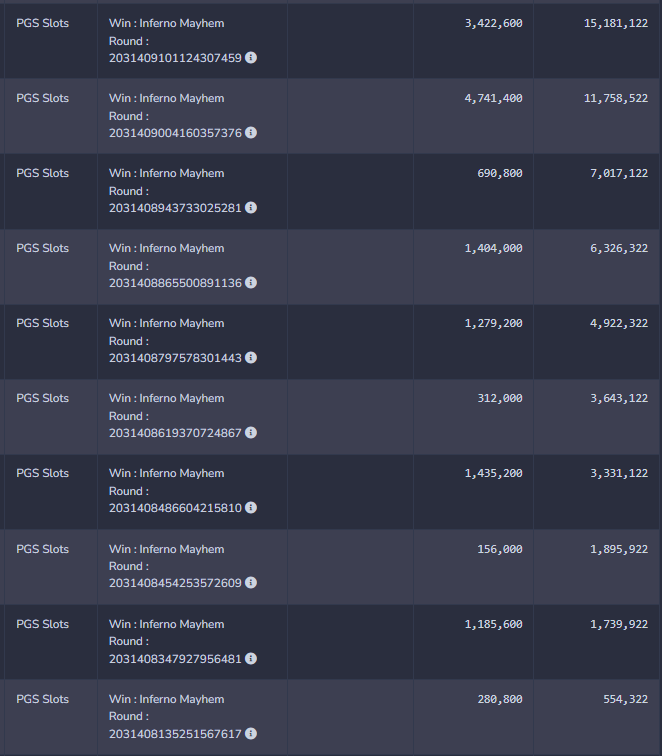The height and width of the screenshot is (756, 662).
Task: Click Win : Inferno Mayhem text in 3,331,122 row
Action: click(166, 473)
